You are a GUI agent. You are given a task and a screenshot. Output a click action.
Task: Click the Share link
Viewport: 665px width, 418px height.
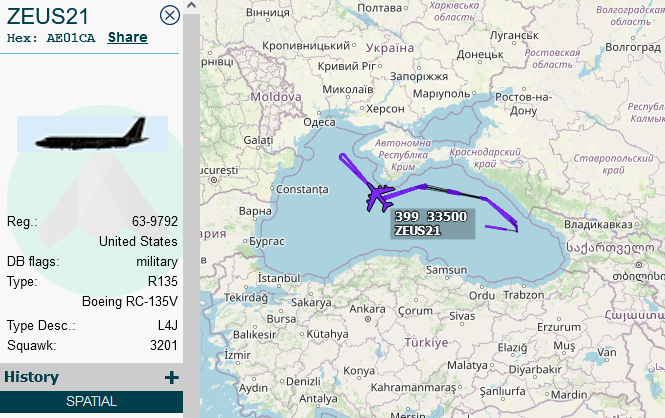[x=127, y=37]
